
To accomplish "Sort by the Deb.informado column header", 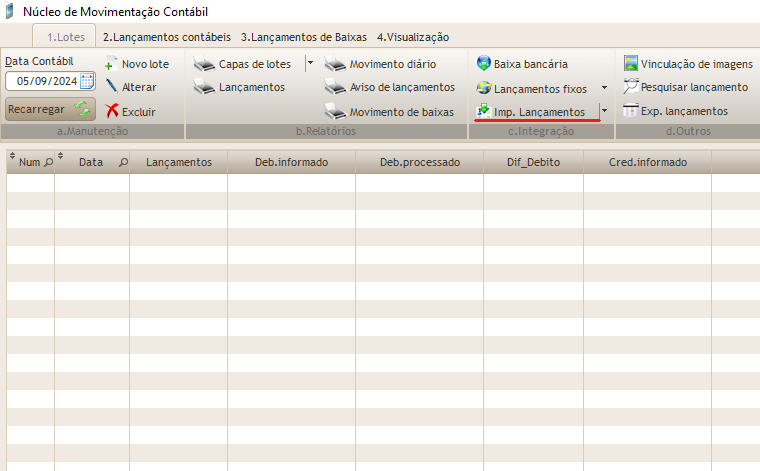I will click(291, 162).
